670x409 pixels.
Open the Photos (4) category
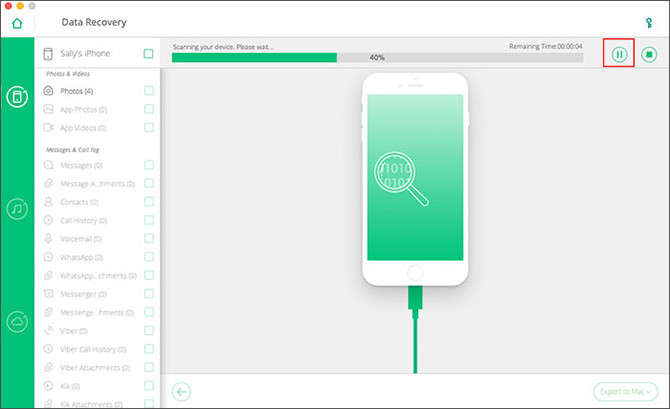(76, 91)
